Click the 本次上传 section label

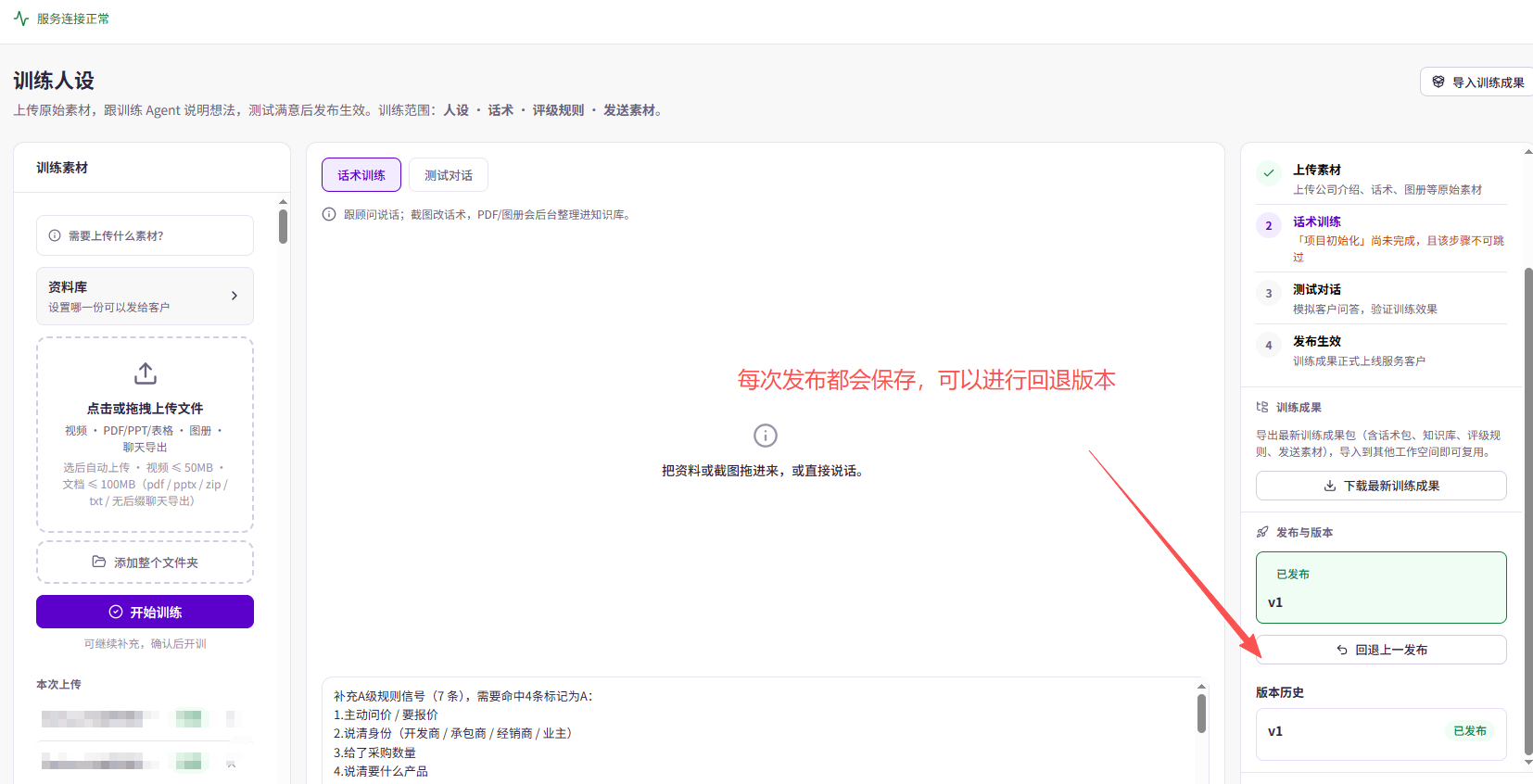click(x=58, y=684)
